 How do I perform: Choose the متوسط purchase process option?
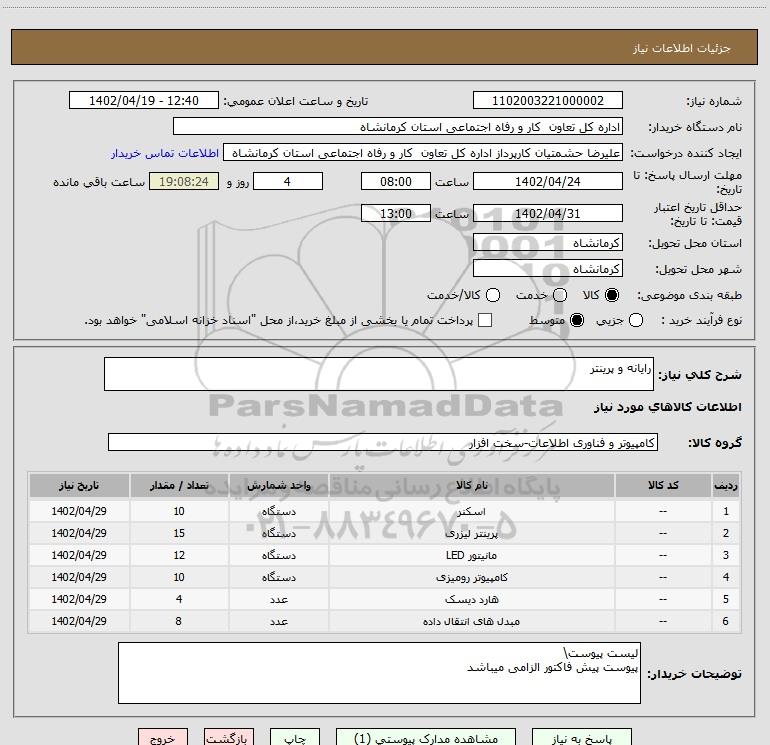tap(577, 320)
